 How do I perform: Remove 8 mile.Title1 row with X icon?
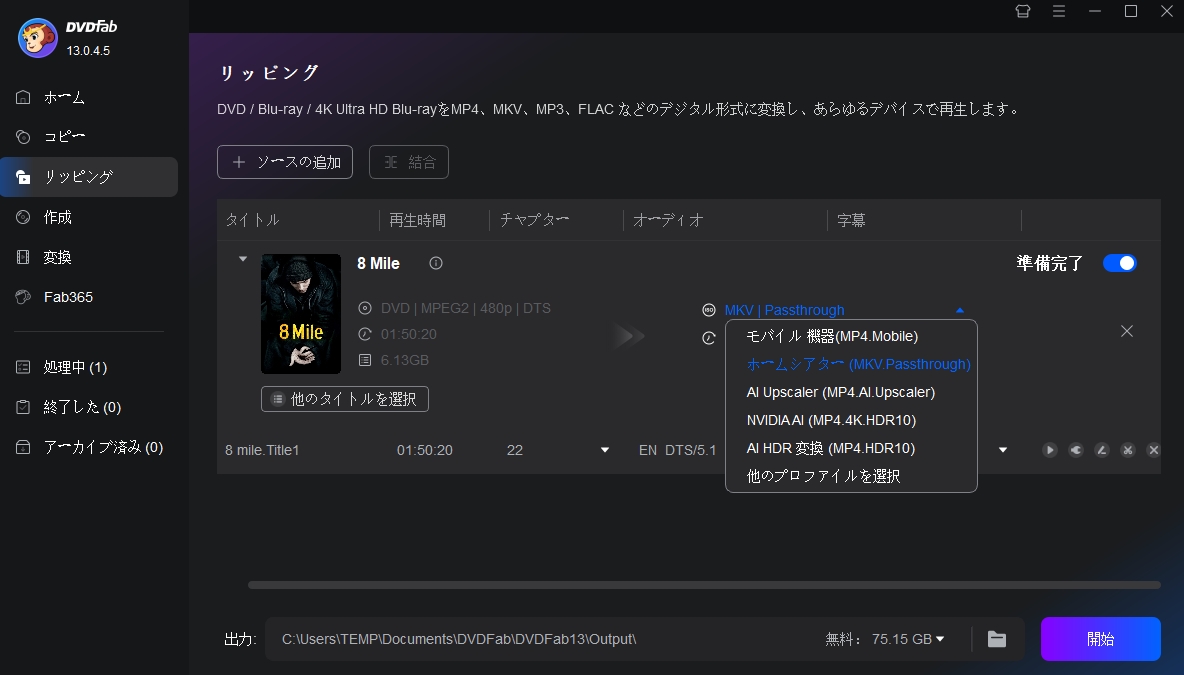[x=1153, y=450]
